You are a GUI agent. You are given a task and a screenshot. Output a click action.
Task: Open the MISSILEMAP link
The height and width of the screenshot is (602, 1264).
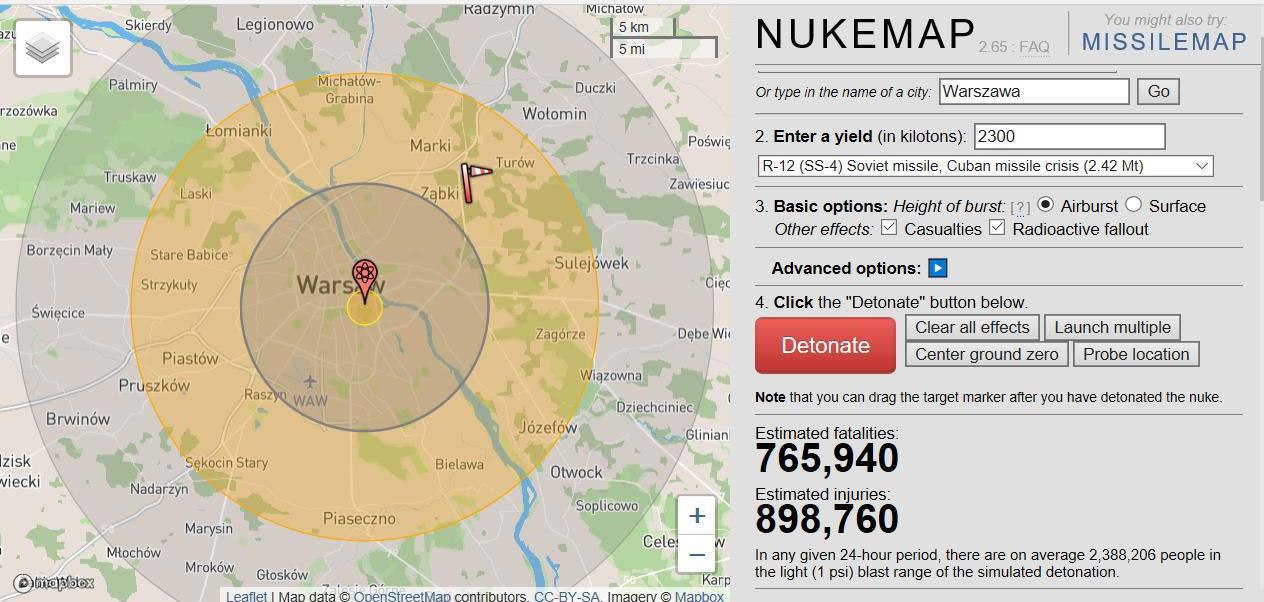click(x=1164, y=42)
